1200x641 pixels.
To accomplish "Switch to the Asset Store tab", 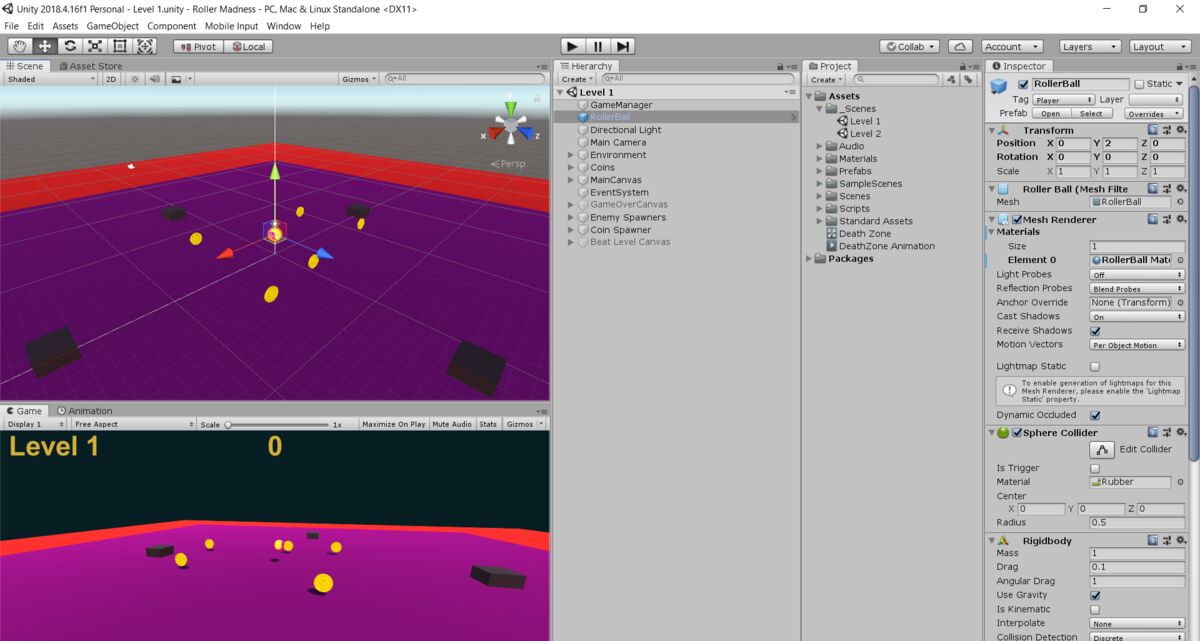I will [x=89, y=66].
